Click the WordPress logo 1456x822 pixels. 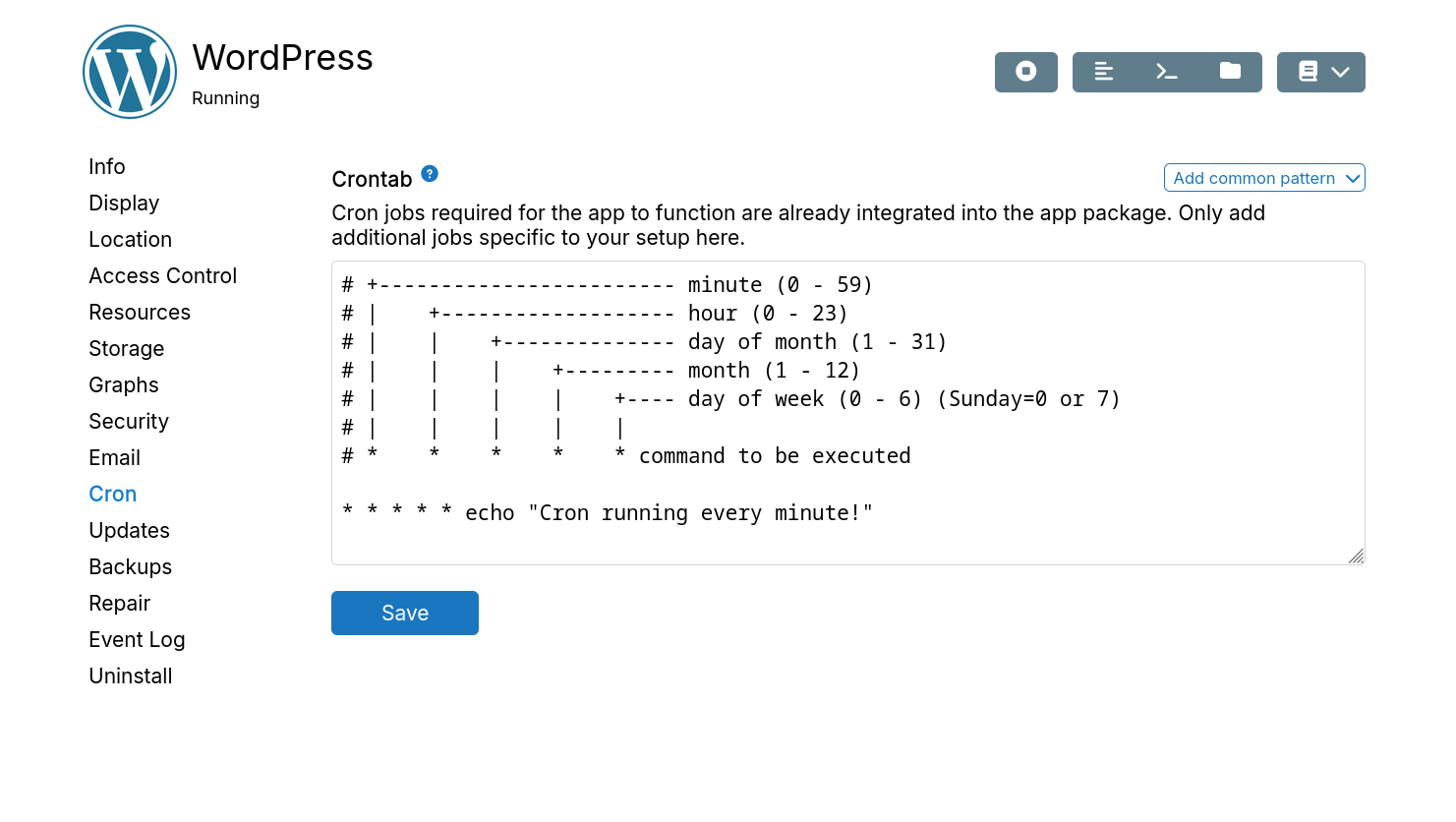[130, 72]
